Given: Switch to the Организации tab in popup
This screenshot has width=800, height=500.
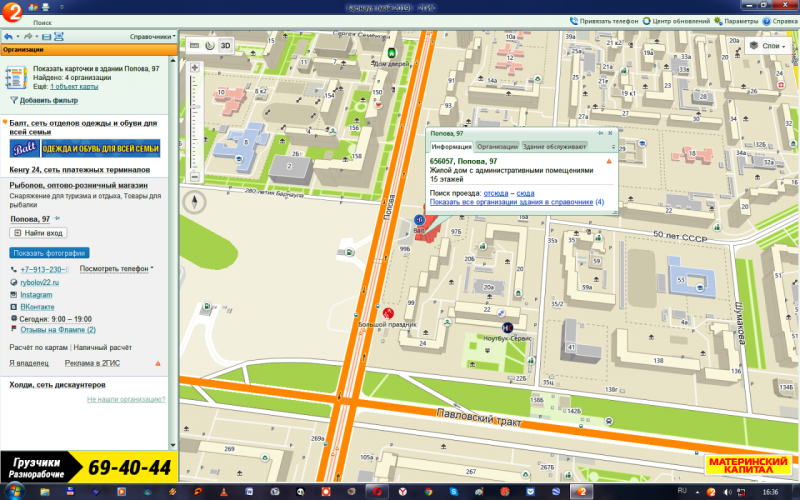Looking at the screenshot, I should [x=496, y=146].
